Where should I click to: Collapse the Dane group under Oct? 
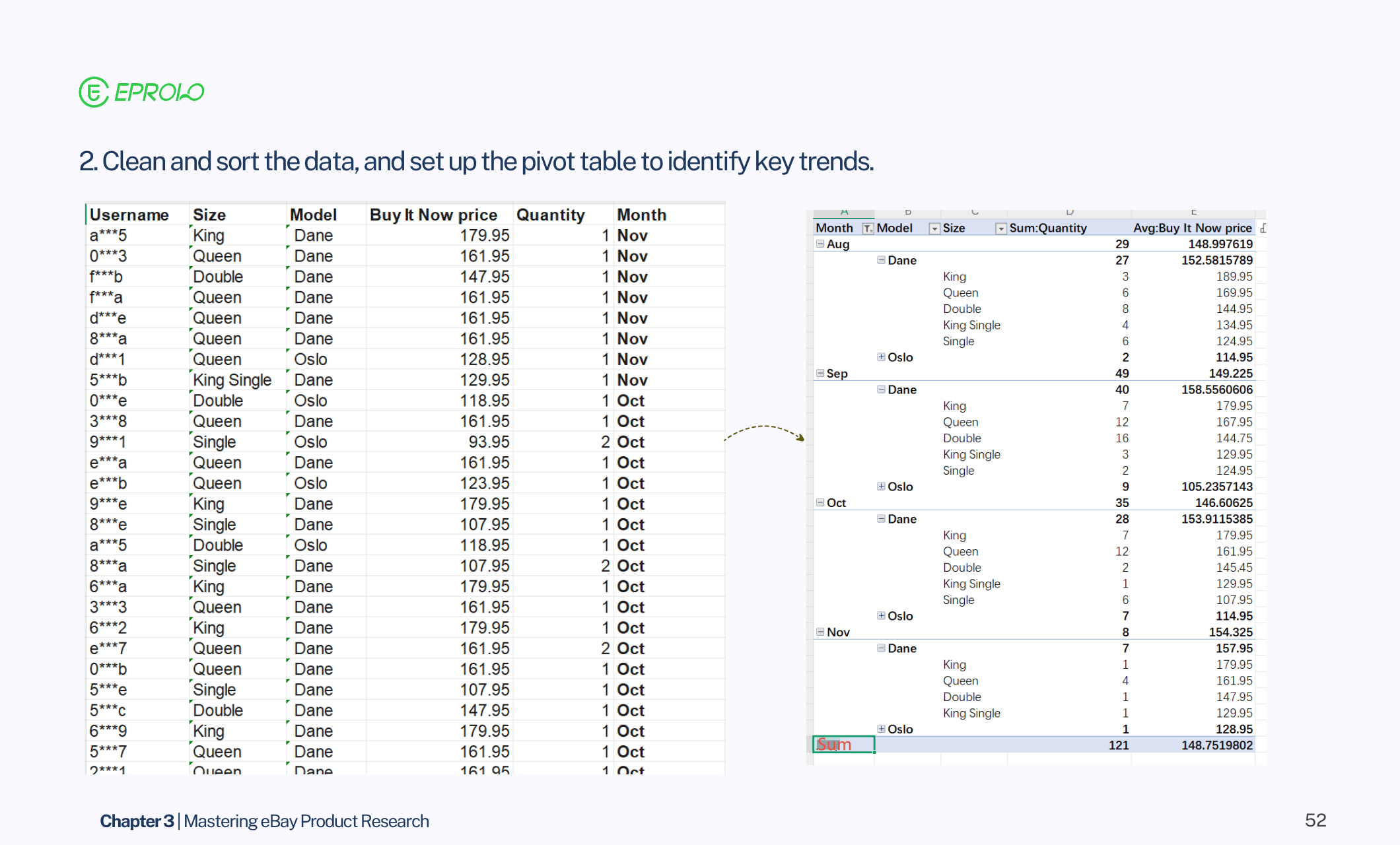[x=881, y=519]
